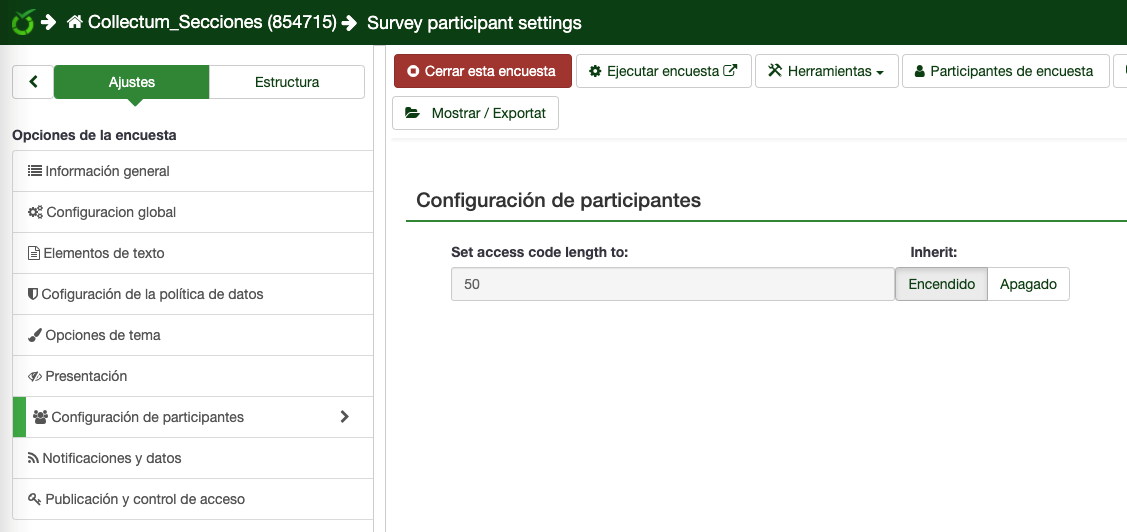Screen dimensions: 1127x532
Task: Open Participantes de encuesta
Action: (1005, 72)
